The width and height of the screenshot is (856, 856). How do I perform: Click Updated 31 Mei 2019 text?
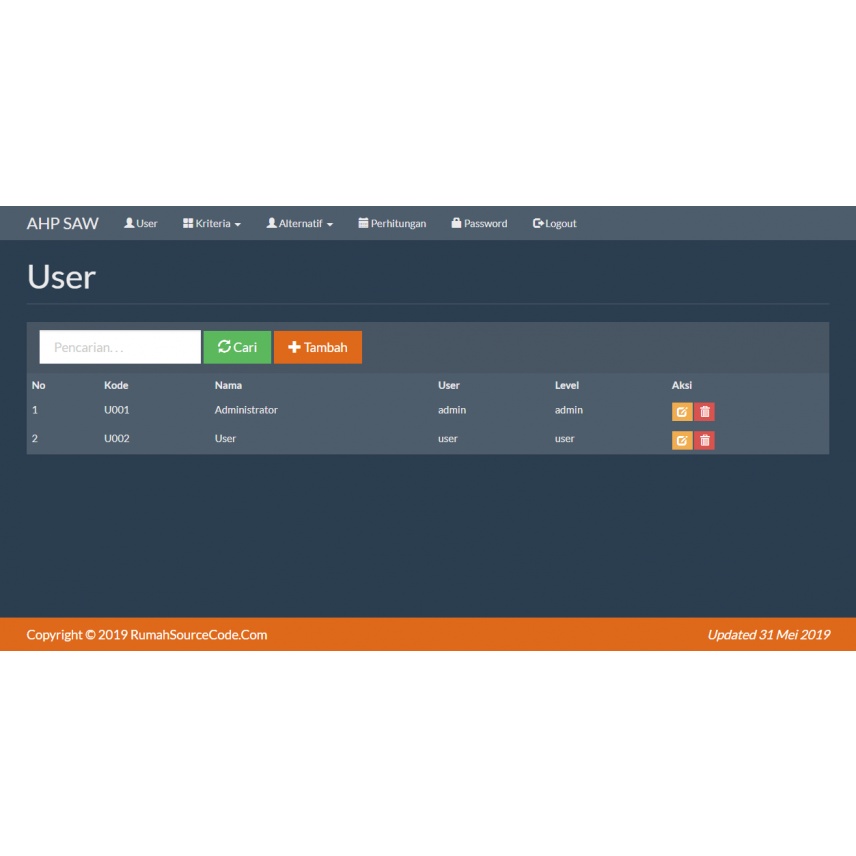point(769,635)
